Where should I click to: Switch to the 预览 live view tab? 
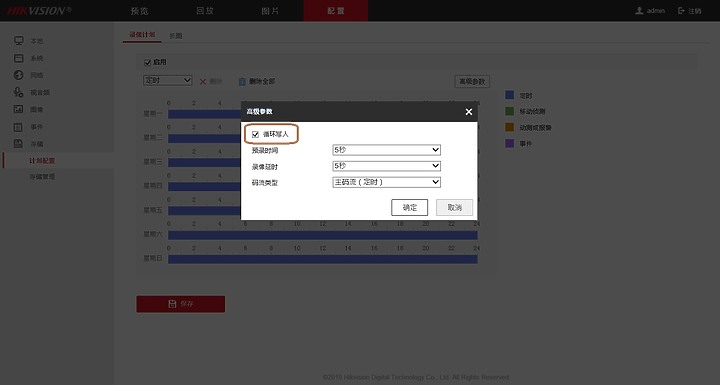(x=140, y=11)
